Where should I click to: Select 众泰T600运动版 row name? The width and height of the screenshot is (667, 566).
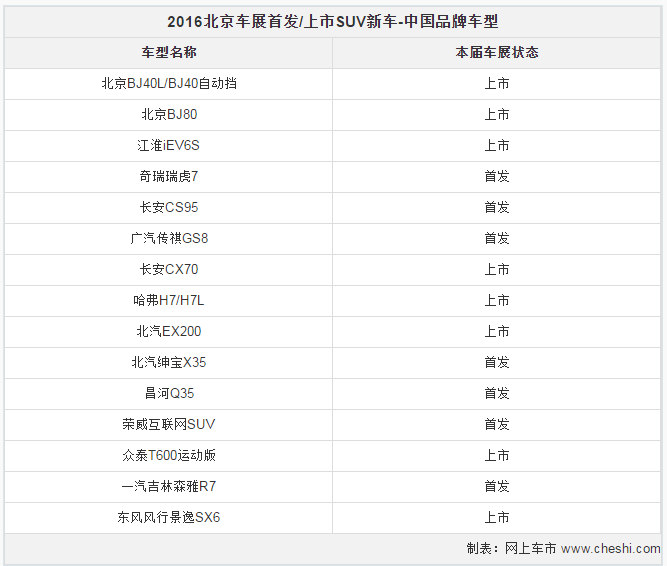pos(169,455)
